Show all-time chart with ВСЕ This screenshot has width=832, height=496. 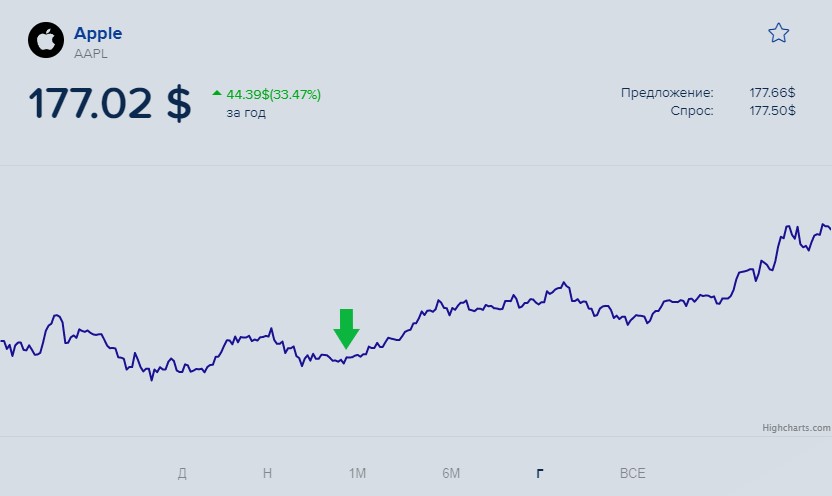[632, 473]
